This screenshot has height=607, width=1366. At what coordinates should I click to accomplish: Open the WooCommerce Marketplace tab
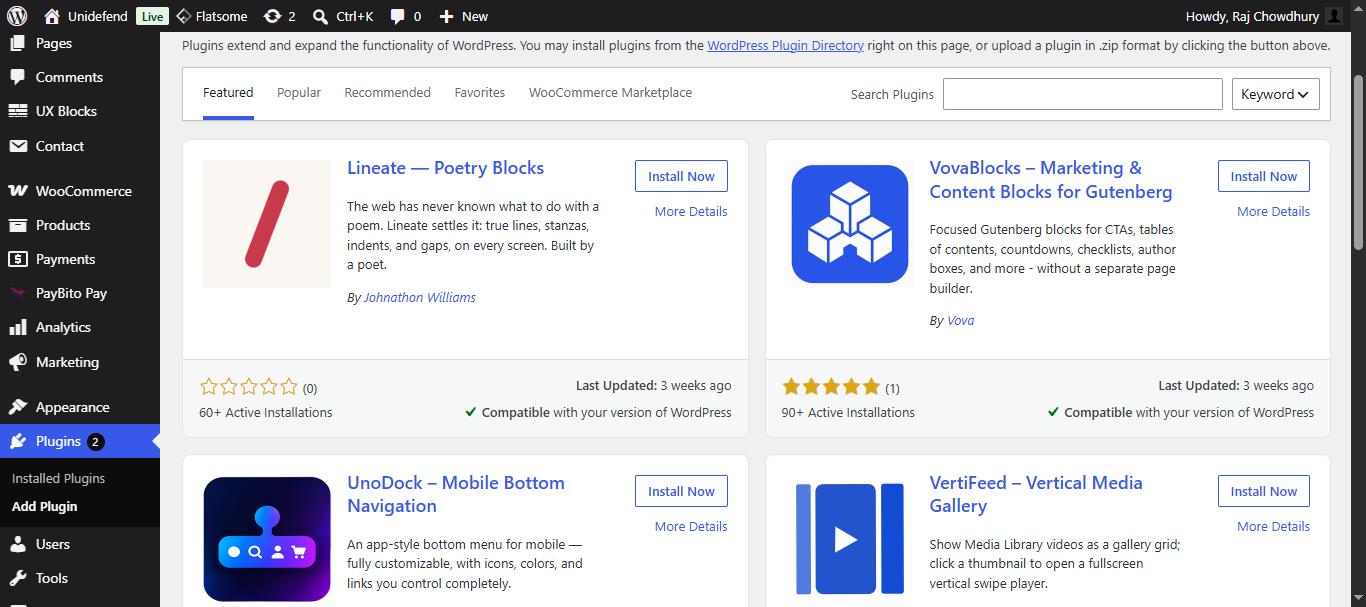610,93
